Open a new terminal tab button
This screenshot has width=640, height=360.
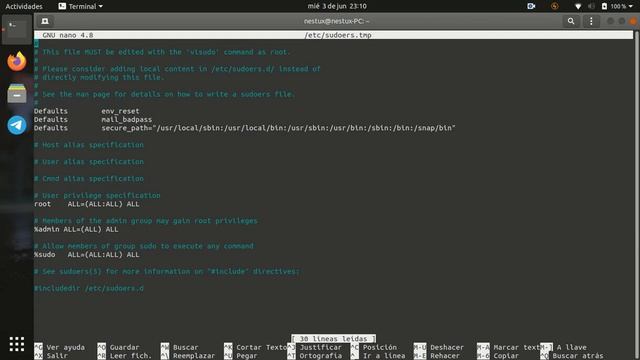click(45, 21)
